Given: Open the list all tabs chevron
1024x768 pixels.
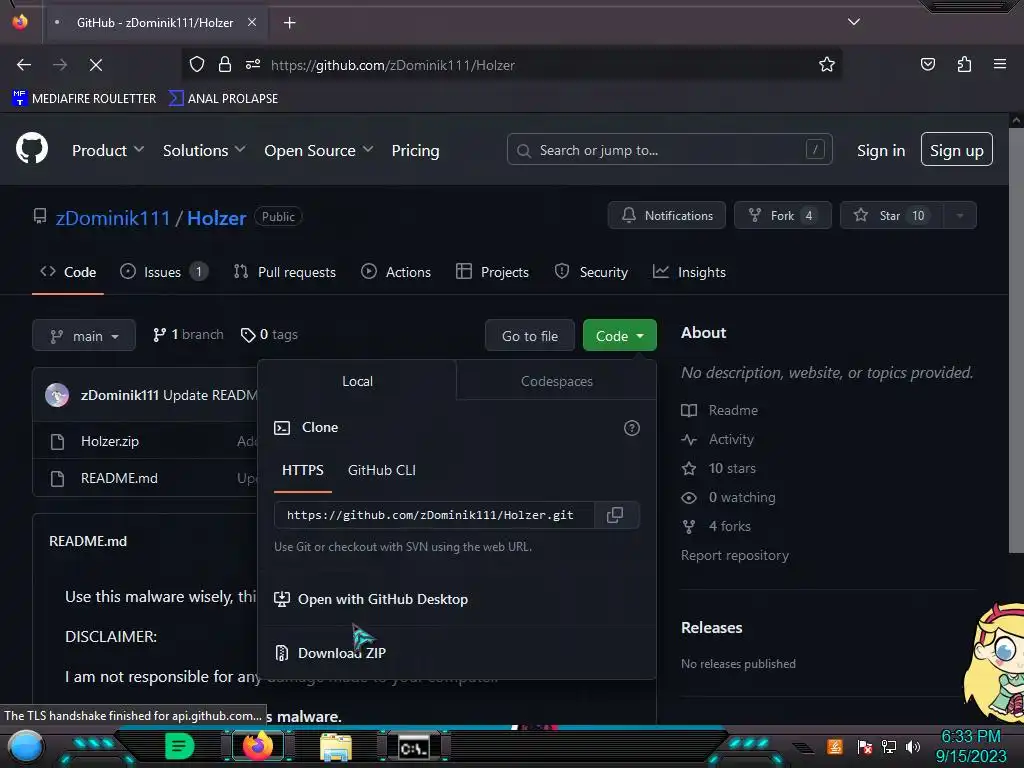Looking at the screenshot, I should coord(854,22).
